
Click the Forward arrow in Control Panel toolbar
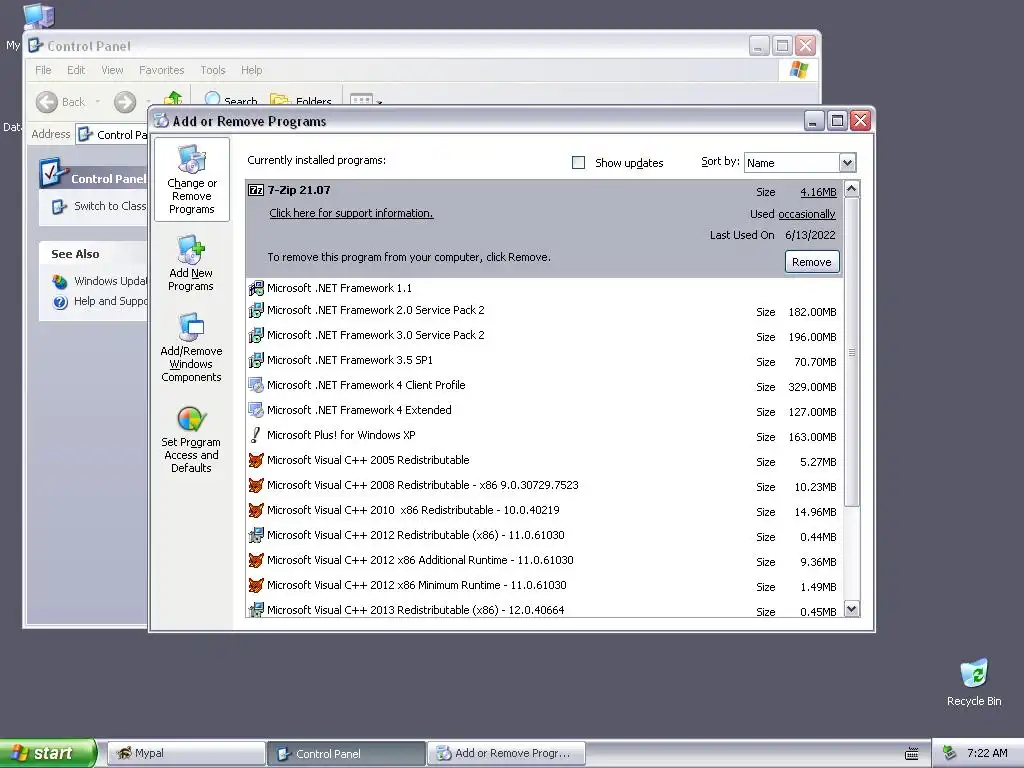(125, 102)
